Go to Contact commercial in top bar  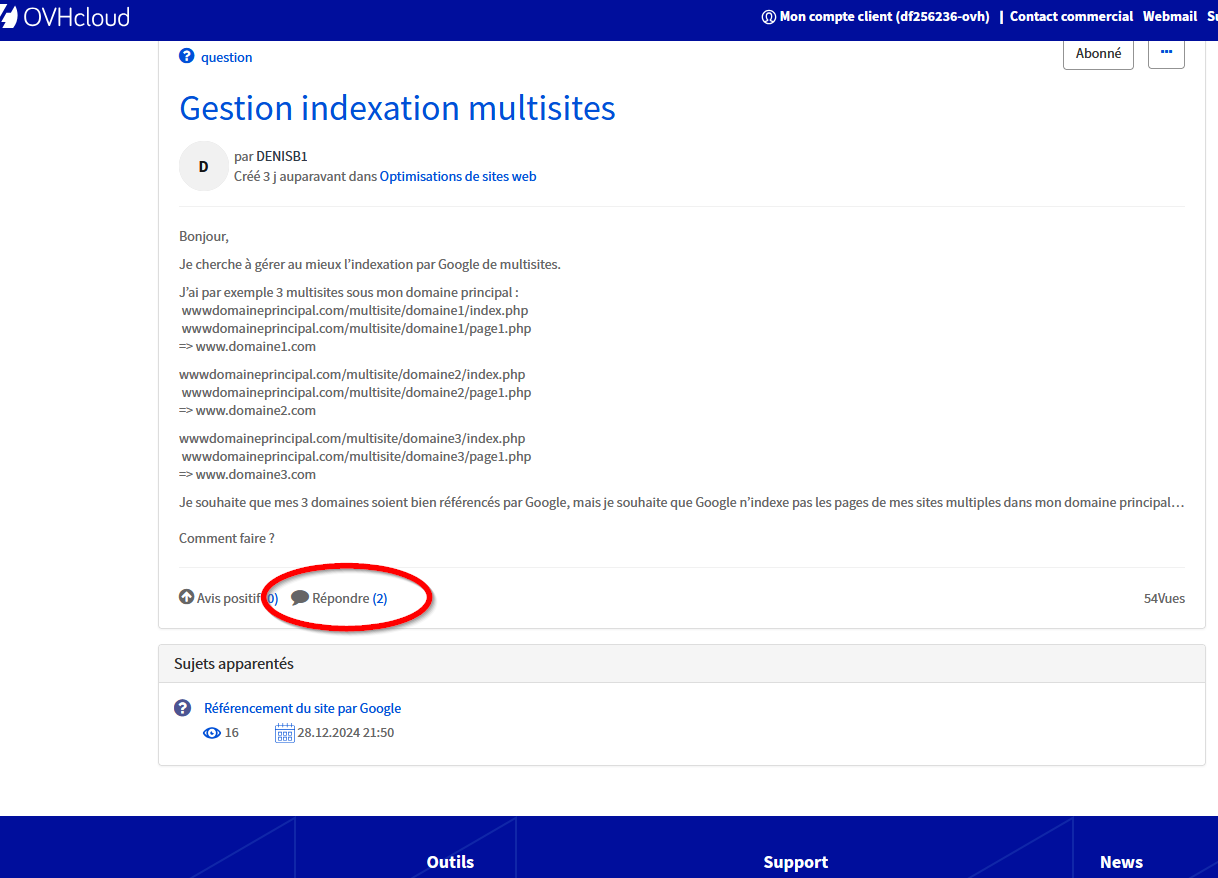pyautogui.click(x=1071, y=17)
